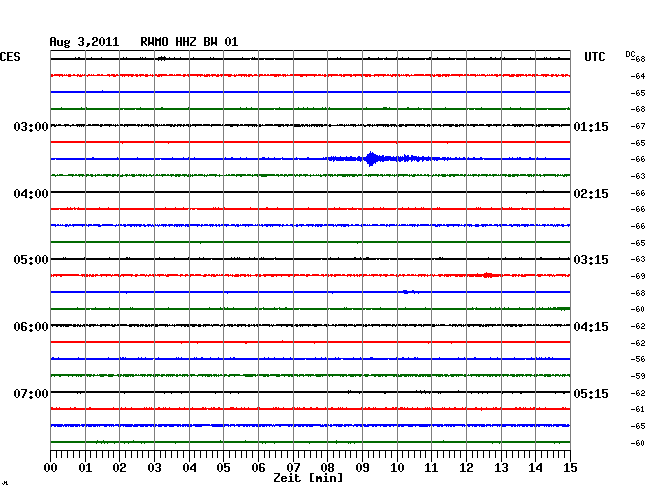This screenshot has width=650, height=494.
Task: Click the small red burst near minute 12.5
Action: click(488, 275)
